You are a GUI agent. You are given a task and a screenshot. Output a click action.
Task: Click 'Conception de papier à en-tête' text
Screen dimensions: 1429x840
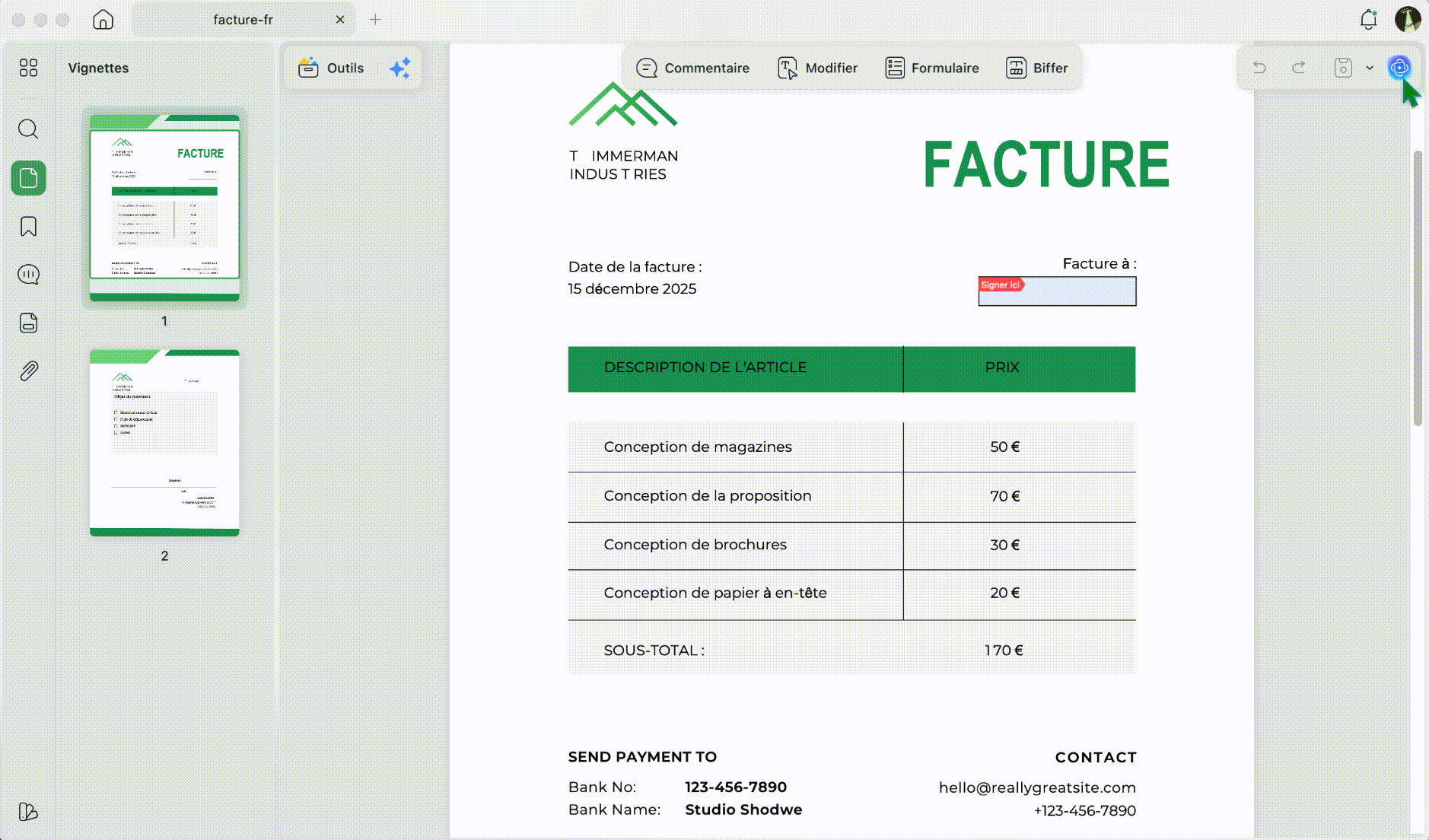715,593
